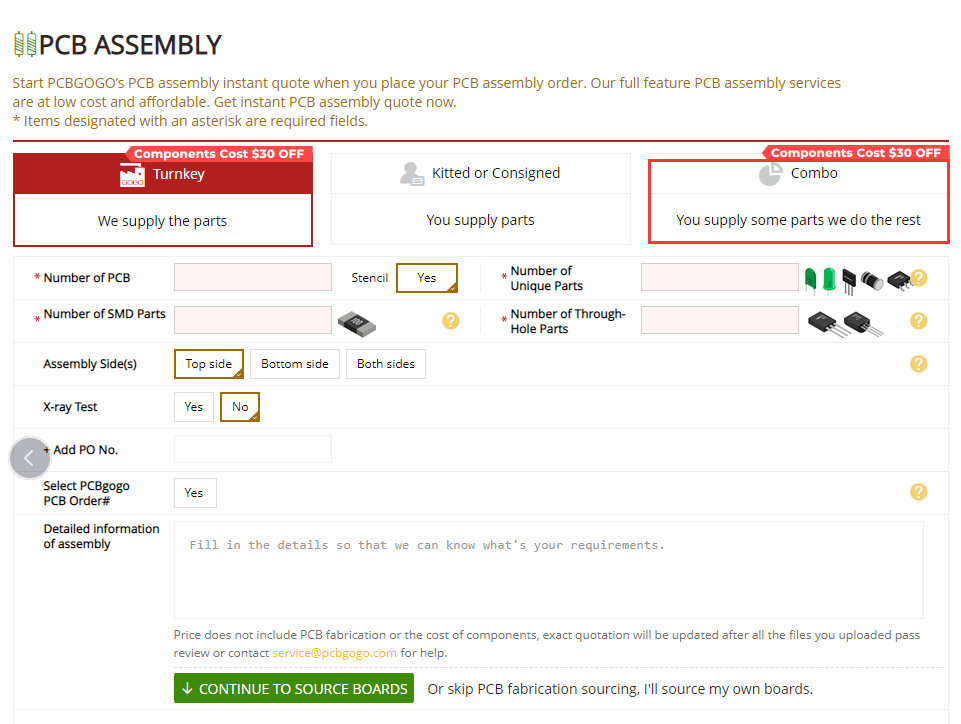This screenshot has width=961, height=724.
Task: Switch to the Combo tab
Action: [799, 201]
